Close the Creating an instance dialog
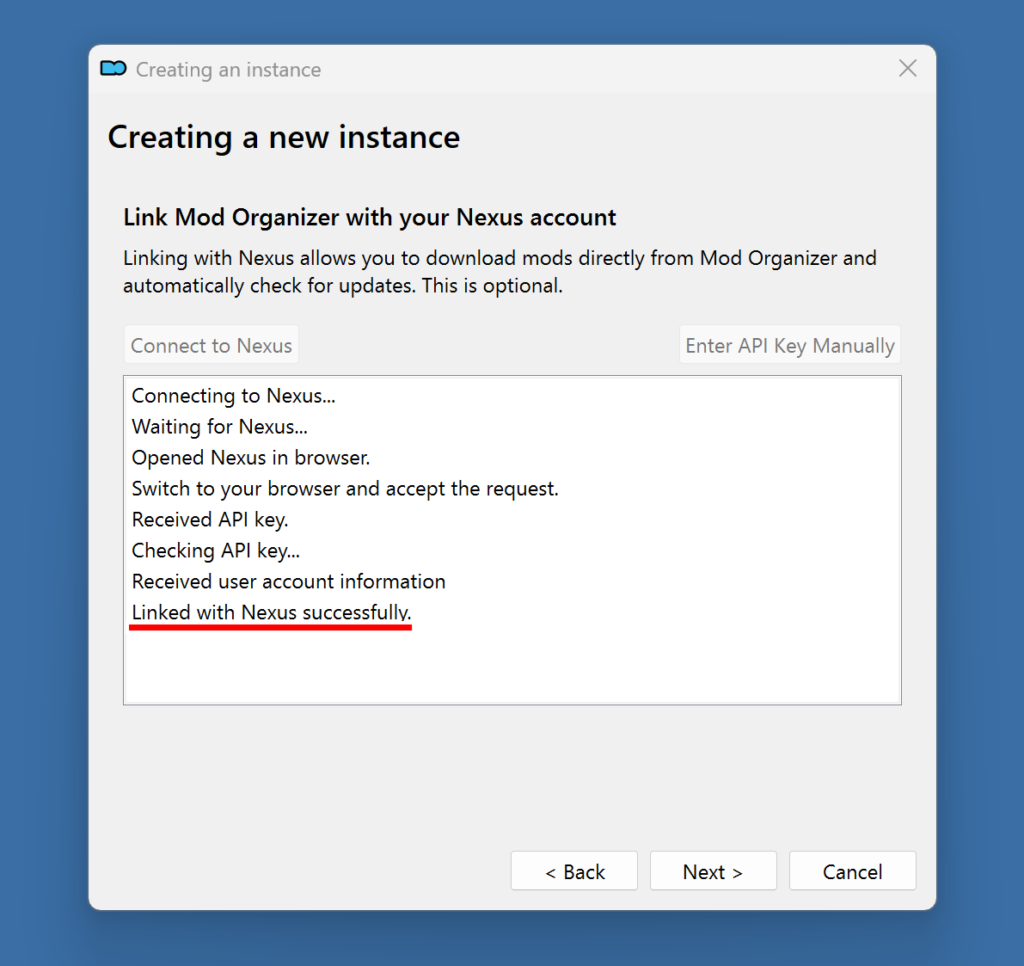The width and height of the screenshot is (1024, 966). click(x=907, y=68)
